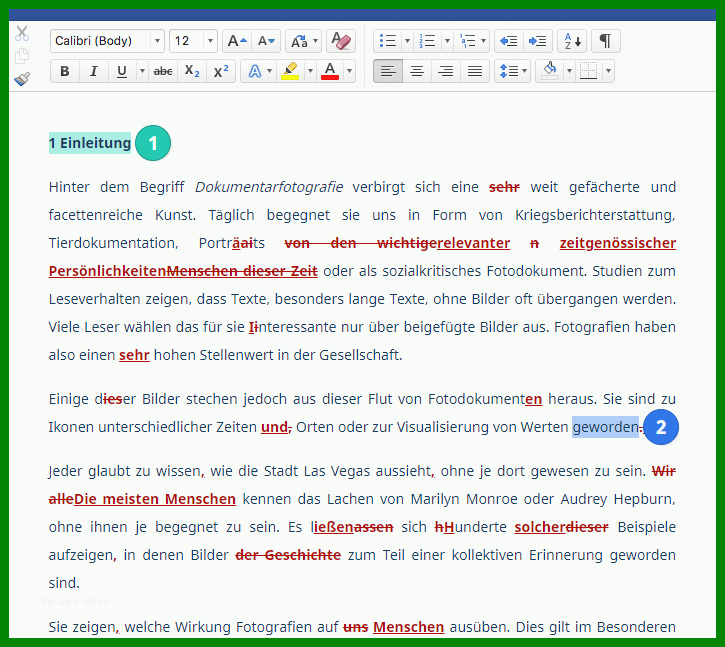Screen dimensions: 725x647
Task: Click the Copy icon
Action: 22,56
